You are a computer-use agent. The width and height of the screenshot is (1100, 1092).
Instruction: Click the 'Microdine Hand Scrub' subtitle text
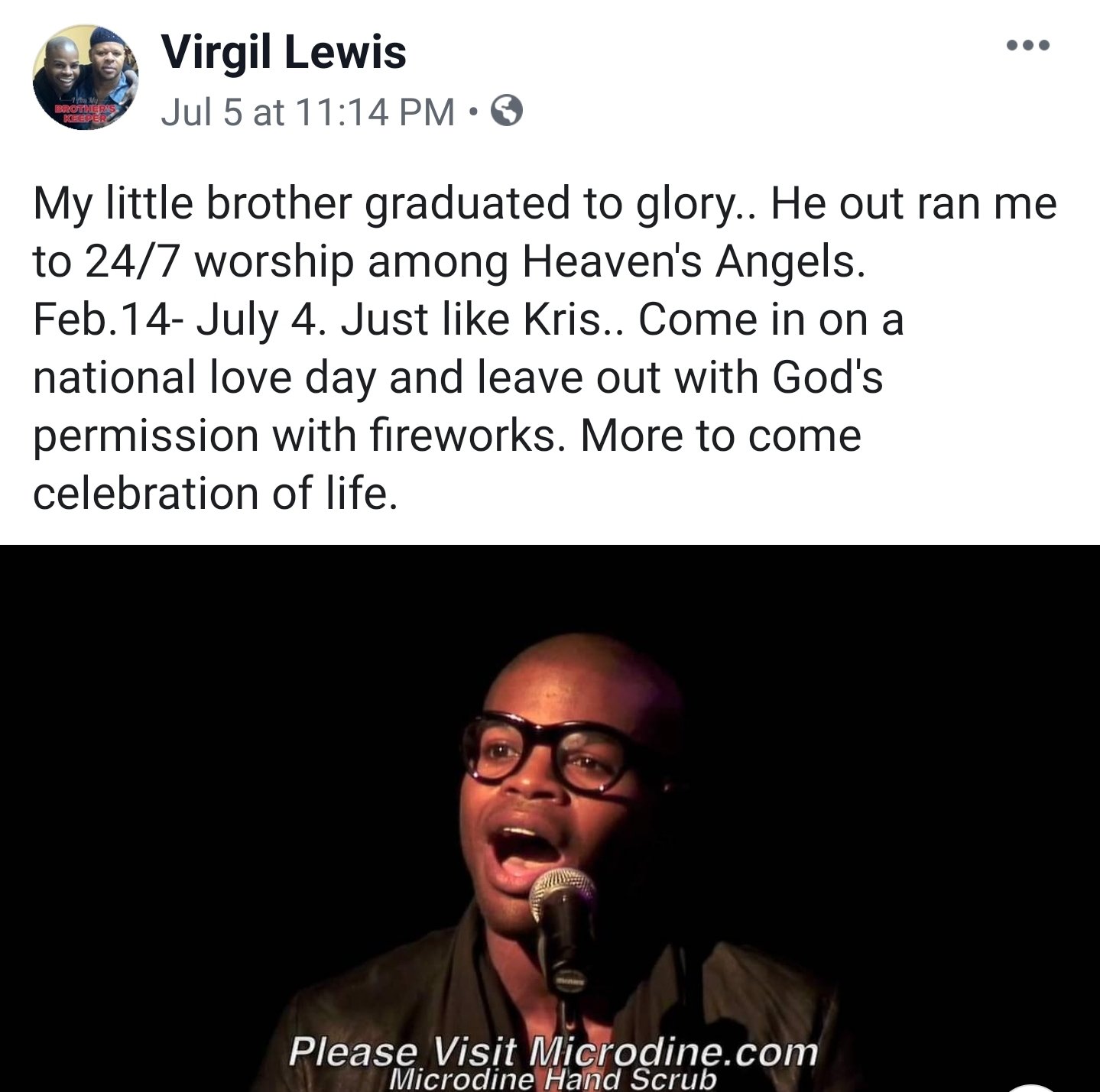tap(553, 1079)
